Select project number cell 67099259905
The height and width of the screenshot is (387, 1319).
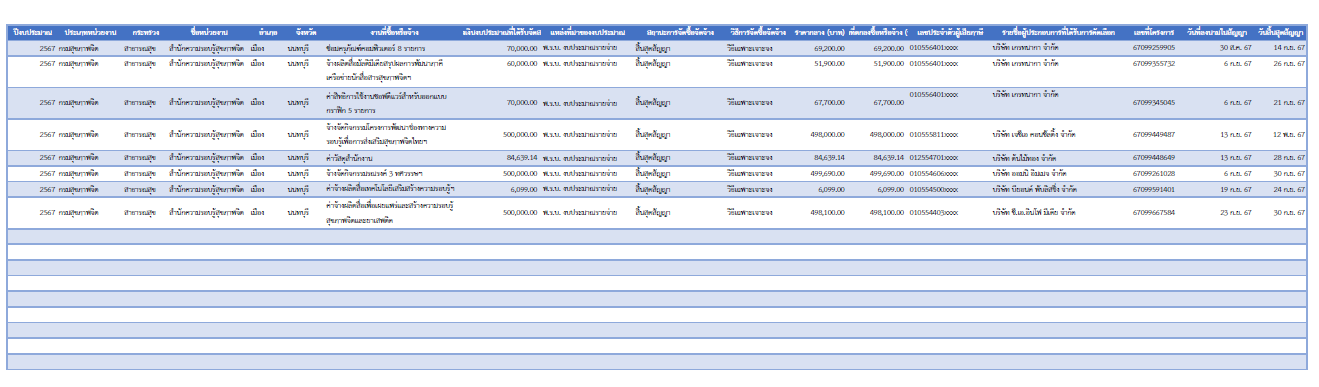(1154, 48)
